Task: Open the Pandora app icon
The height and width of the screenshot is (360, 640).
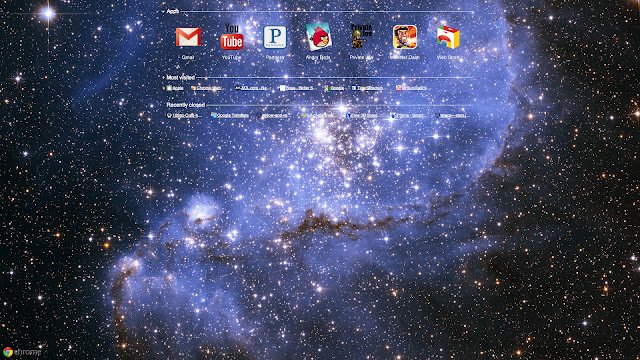Action: [275, 37]
